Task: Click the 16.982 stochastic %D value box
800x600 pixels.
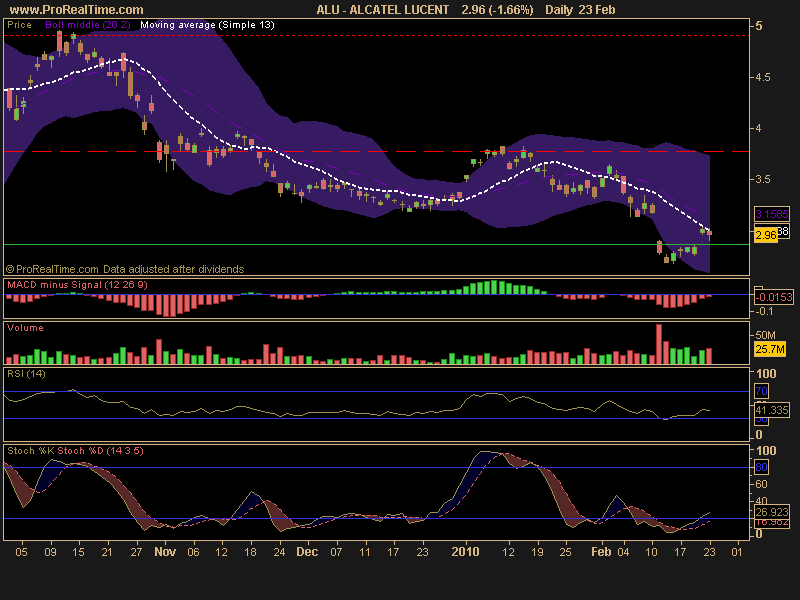Action: click(x=772, y=522)
